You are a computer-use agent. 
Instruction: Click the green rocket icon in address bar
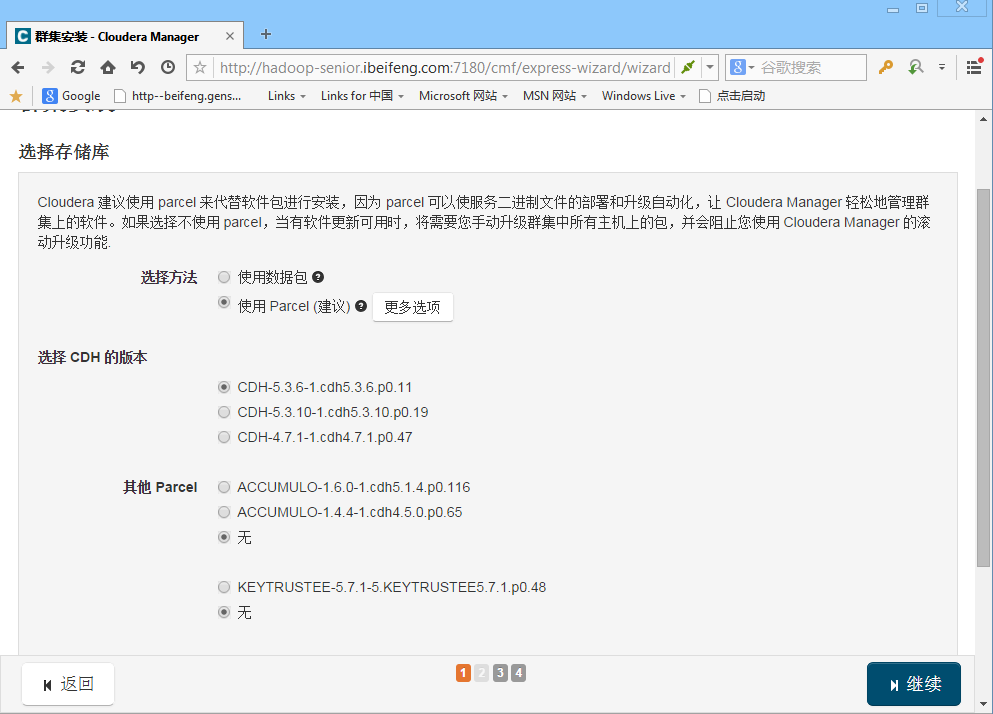(688, 67)
